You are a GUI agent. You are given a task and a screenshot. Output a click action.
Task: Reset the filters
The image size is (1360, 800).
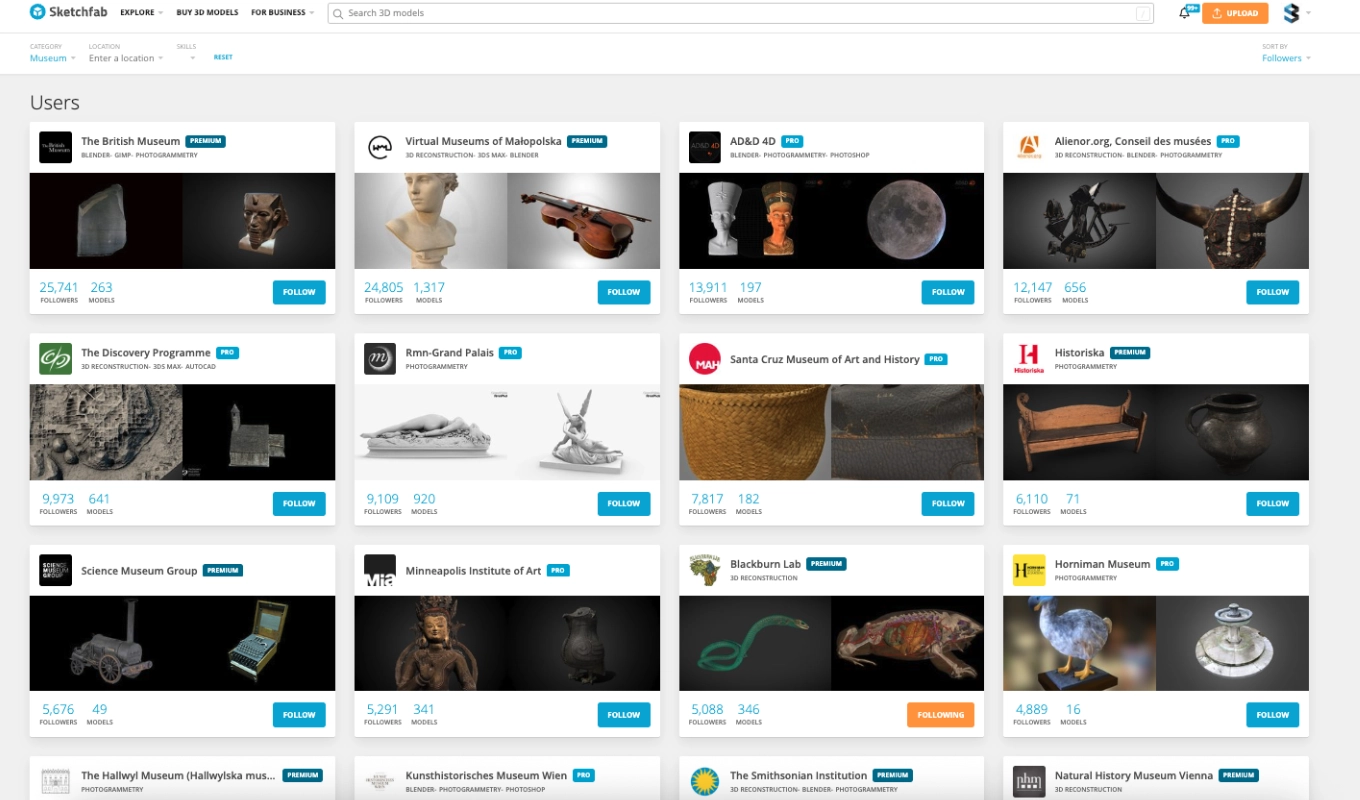click(x=223, y=57)
